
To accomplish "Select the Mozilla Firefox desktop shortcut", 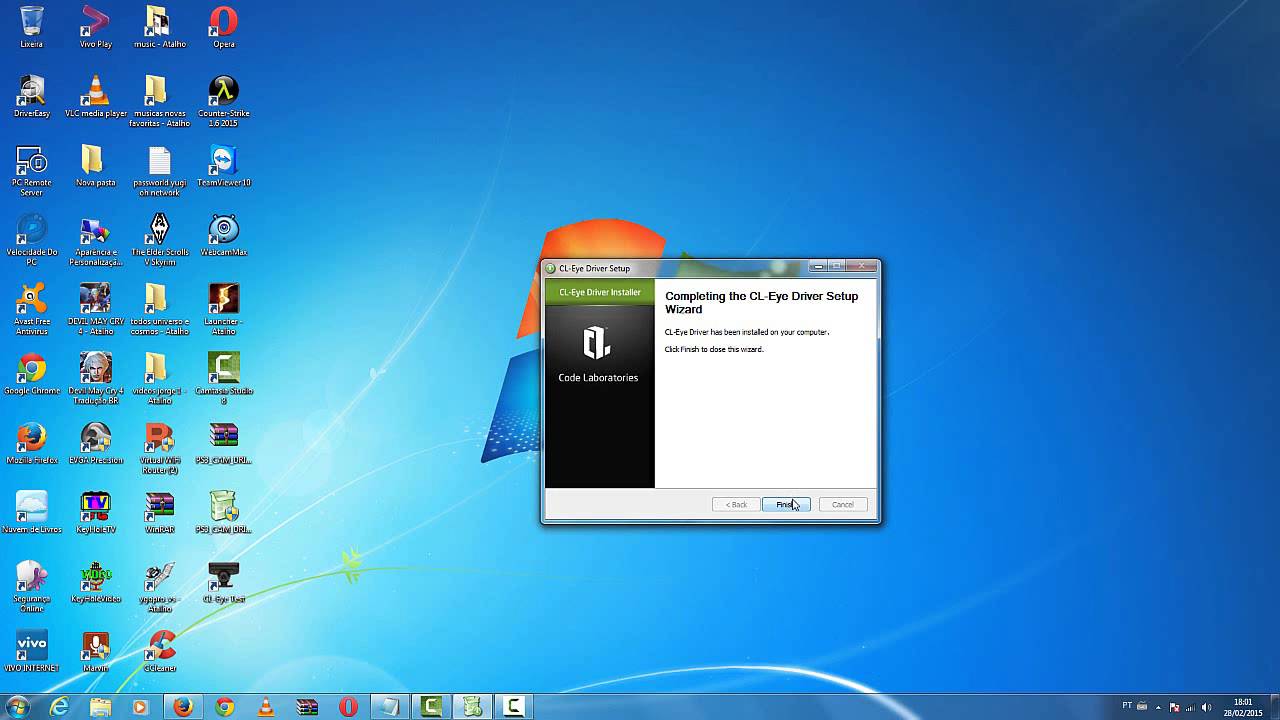I will [x=31, y=442].
